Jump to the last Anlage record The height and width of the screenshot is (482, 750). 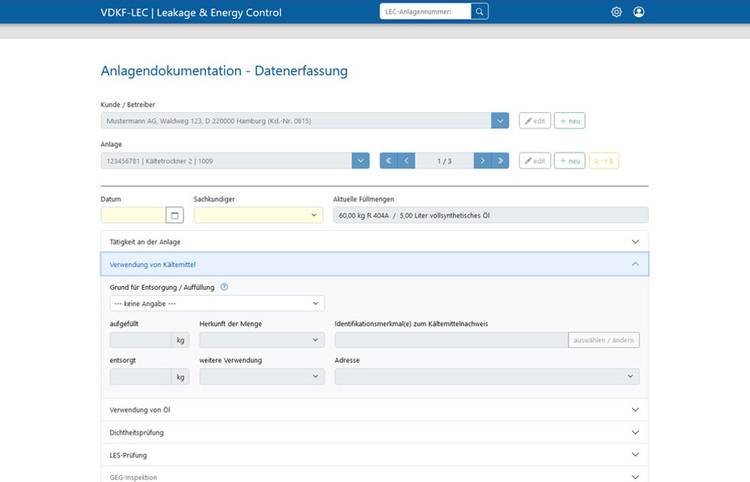500,160
